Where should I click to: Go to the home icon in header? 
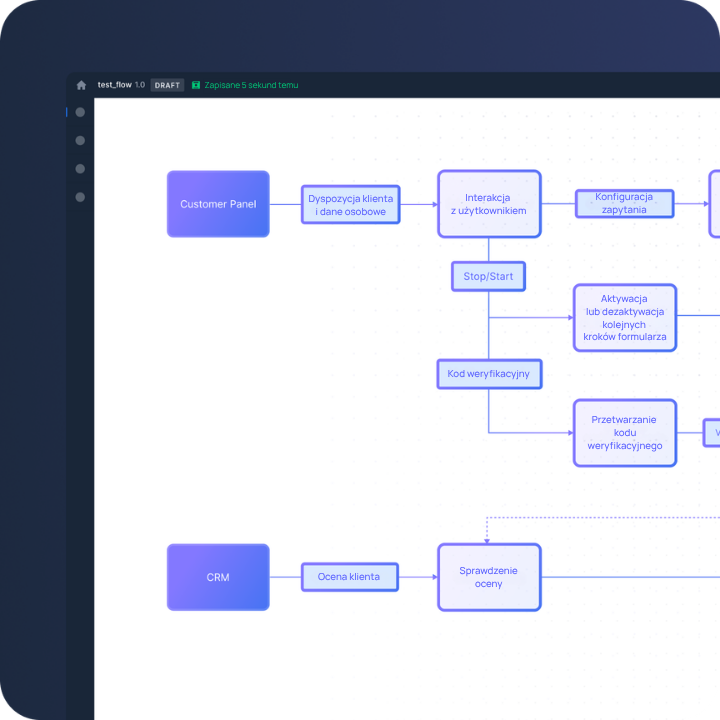point(81,85)
